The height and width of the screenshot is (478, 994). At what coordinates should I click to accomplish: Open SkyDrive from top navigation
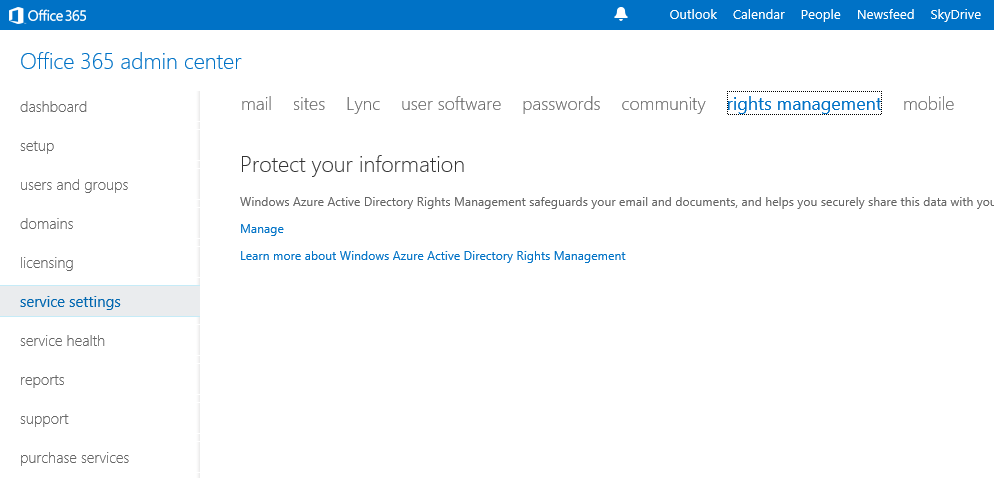point(955,15)
